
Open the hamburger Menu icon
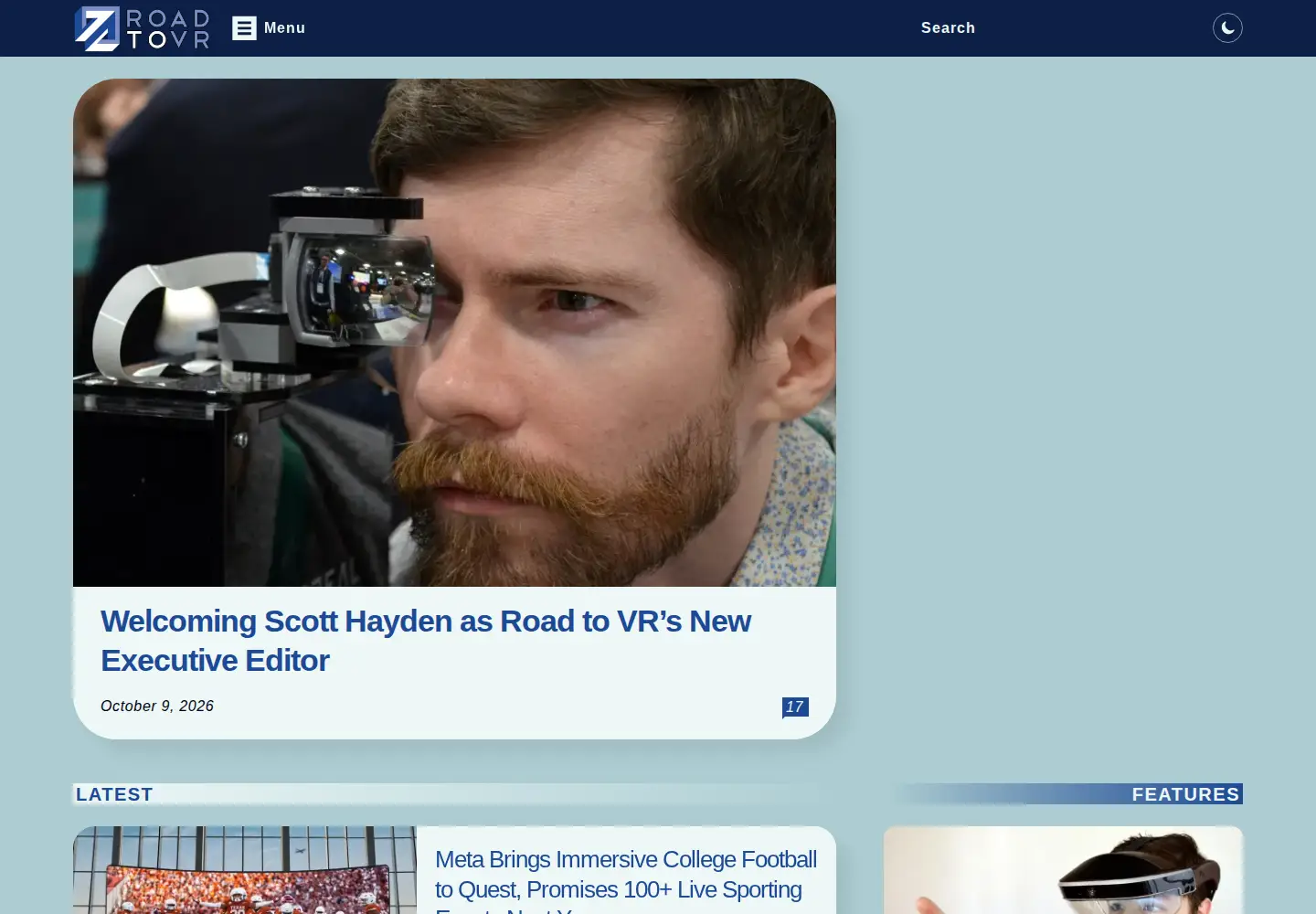click(244, 28)
